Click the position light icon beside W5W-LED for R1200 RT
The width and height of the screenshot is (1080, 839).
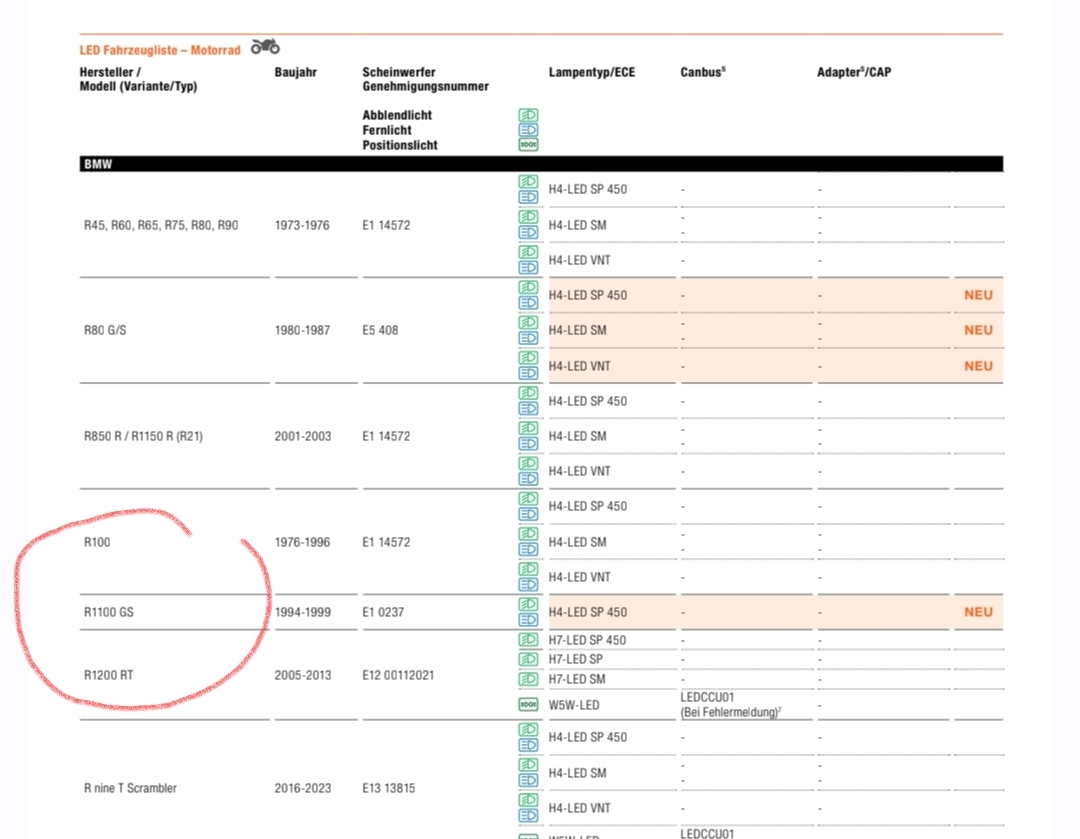(528, 705)
